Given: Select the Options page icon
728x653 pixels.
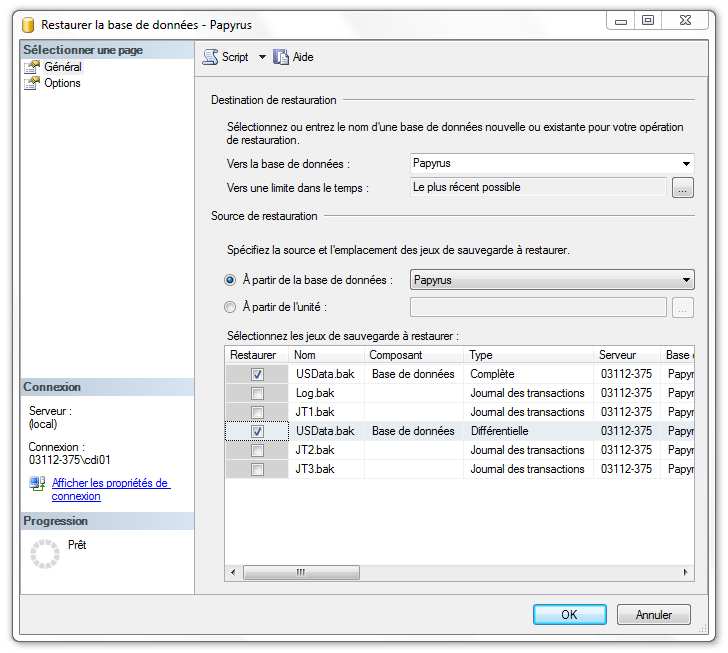Looking at the screenshot, I should pyautogui.click(x=31, y=83).
